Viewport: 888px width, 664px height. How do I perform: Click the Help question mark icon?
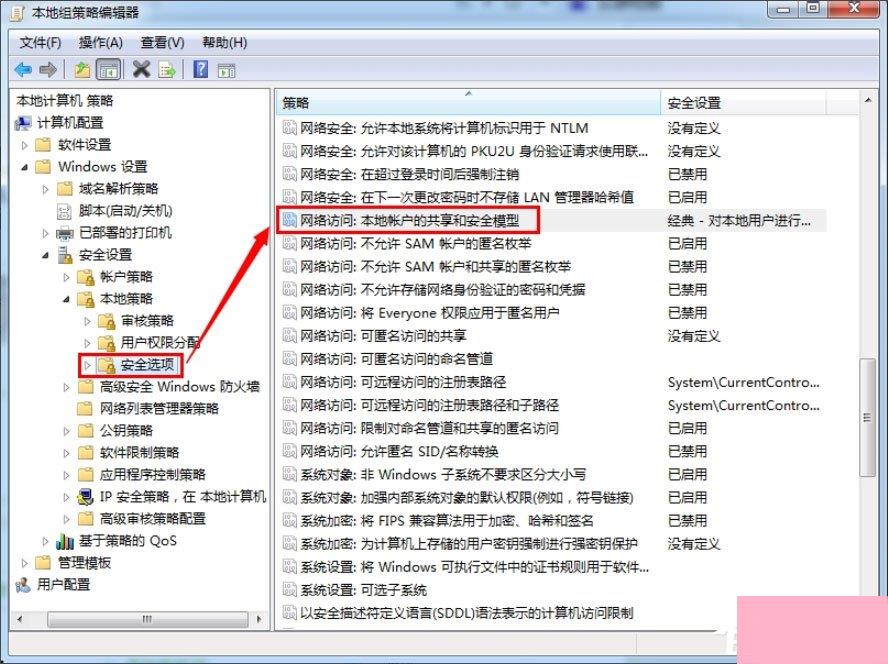200,70
